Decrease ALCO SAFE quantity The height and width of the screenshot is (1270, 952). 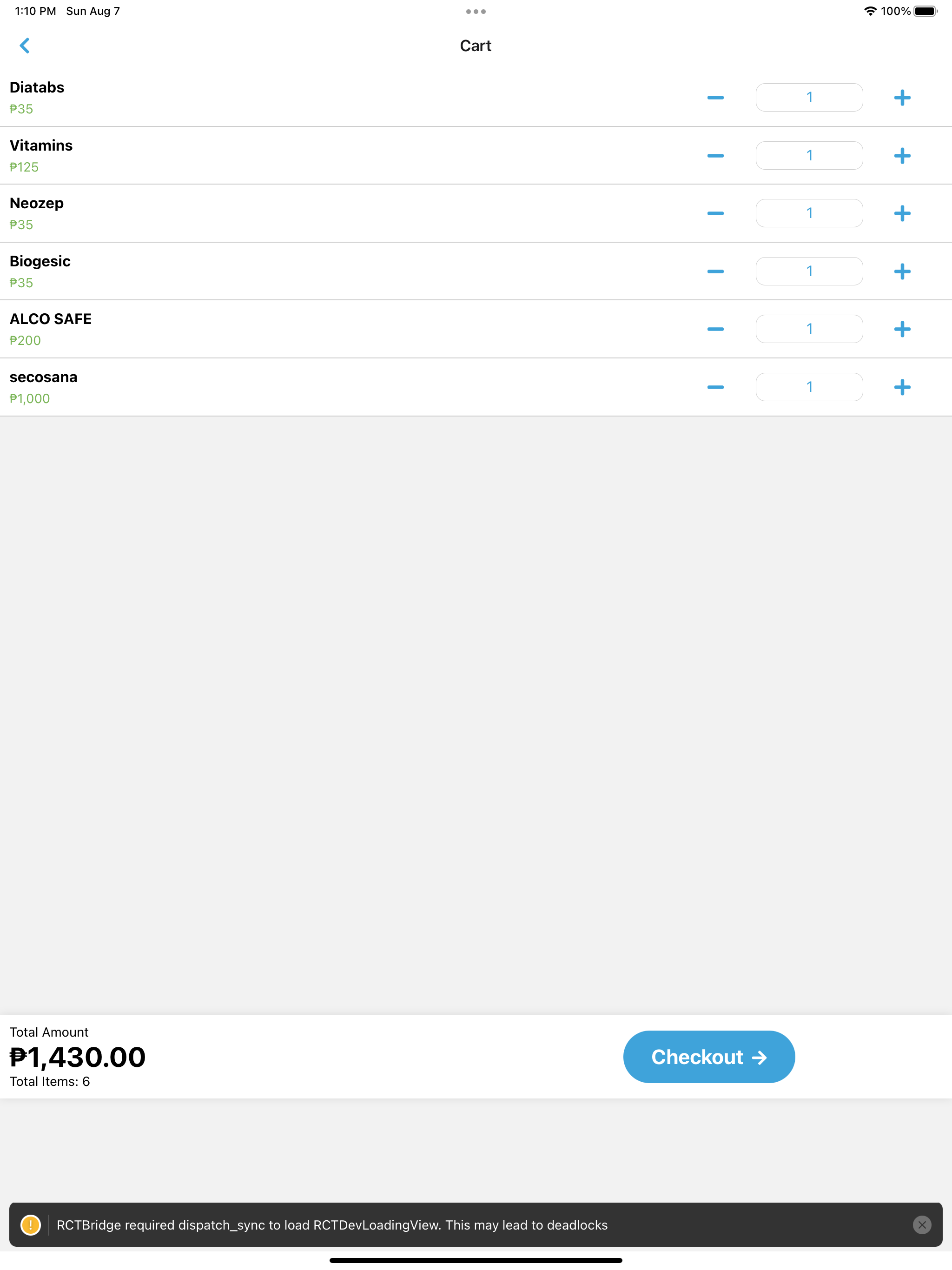point(715,329)
